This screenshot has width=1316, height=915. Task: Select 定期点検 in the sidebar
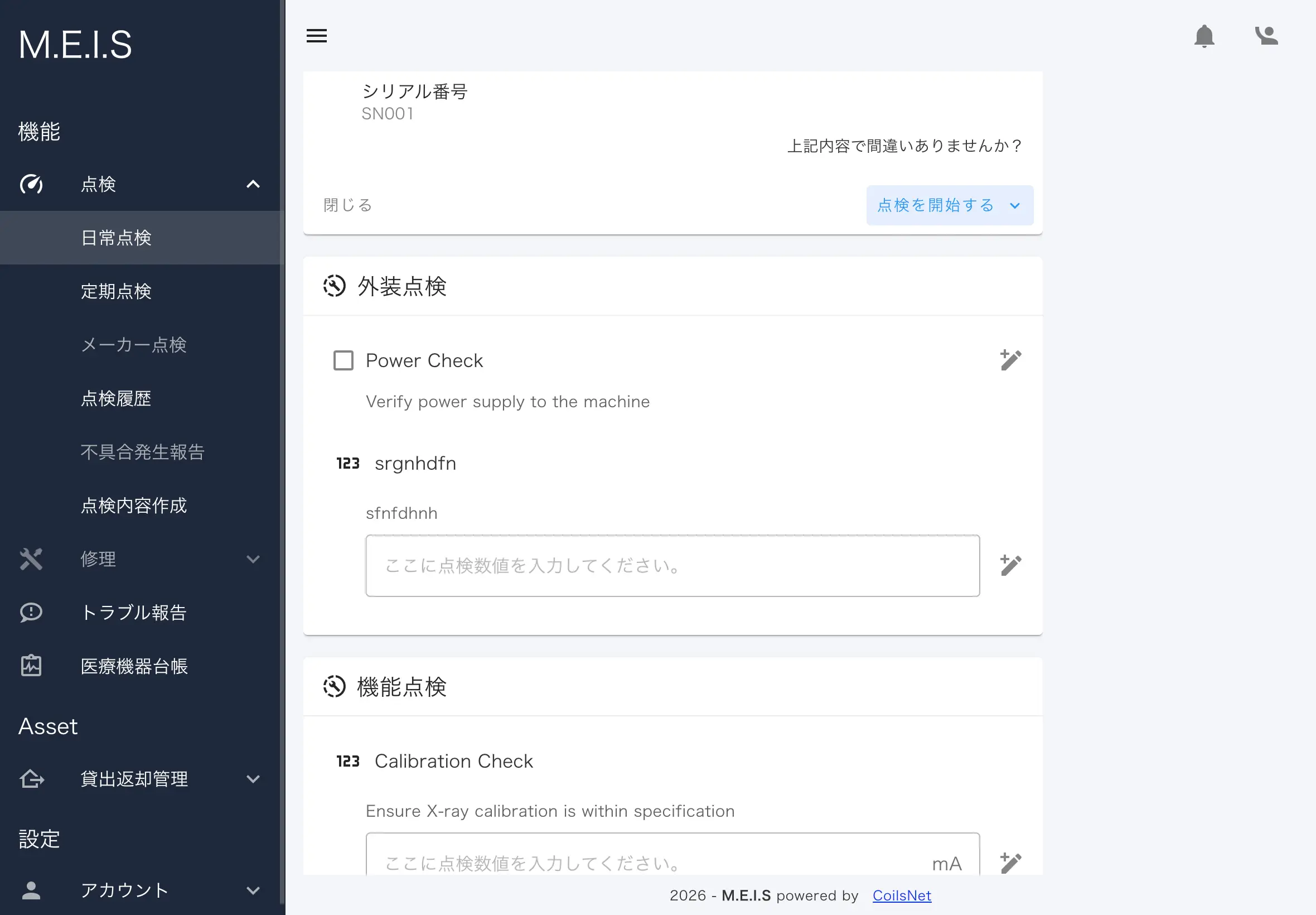[x=142, y=291]
